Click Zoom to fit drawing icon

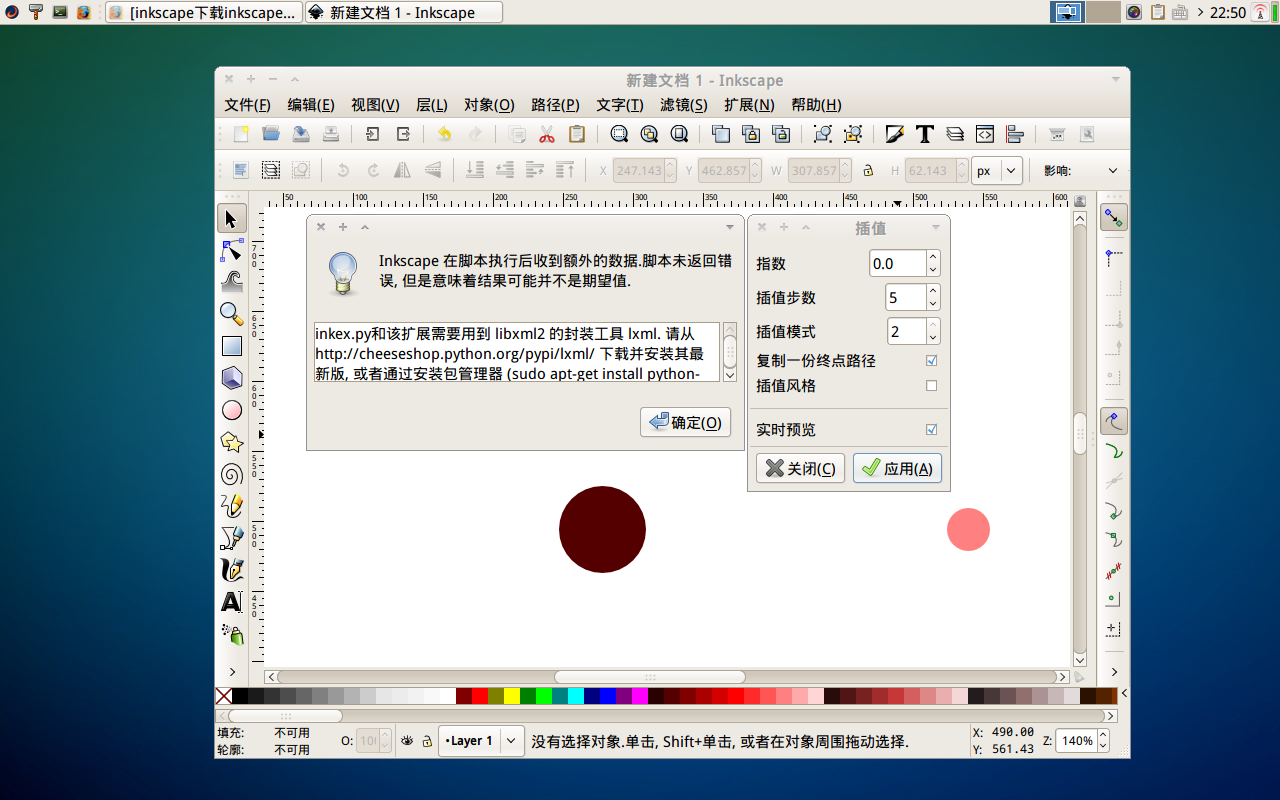point(649,134)
